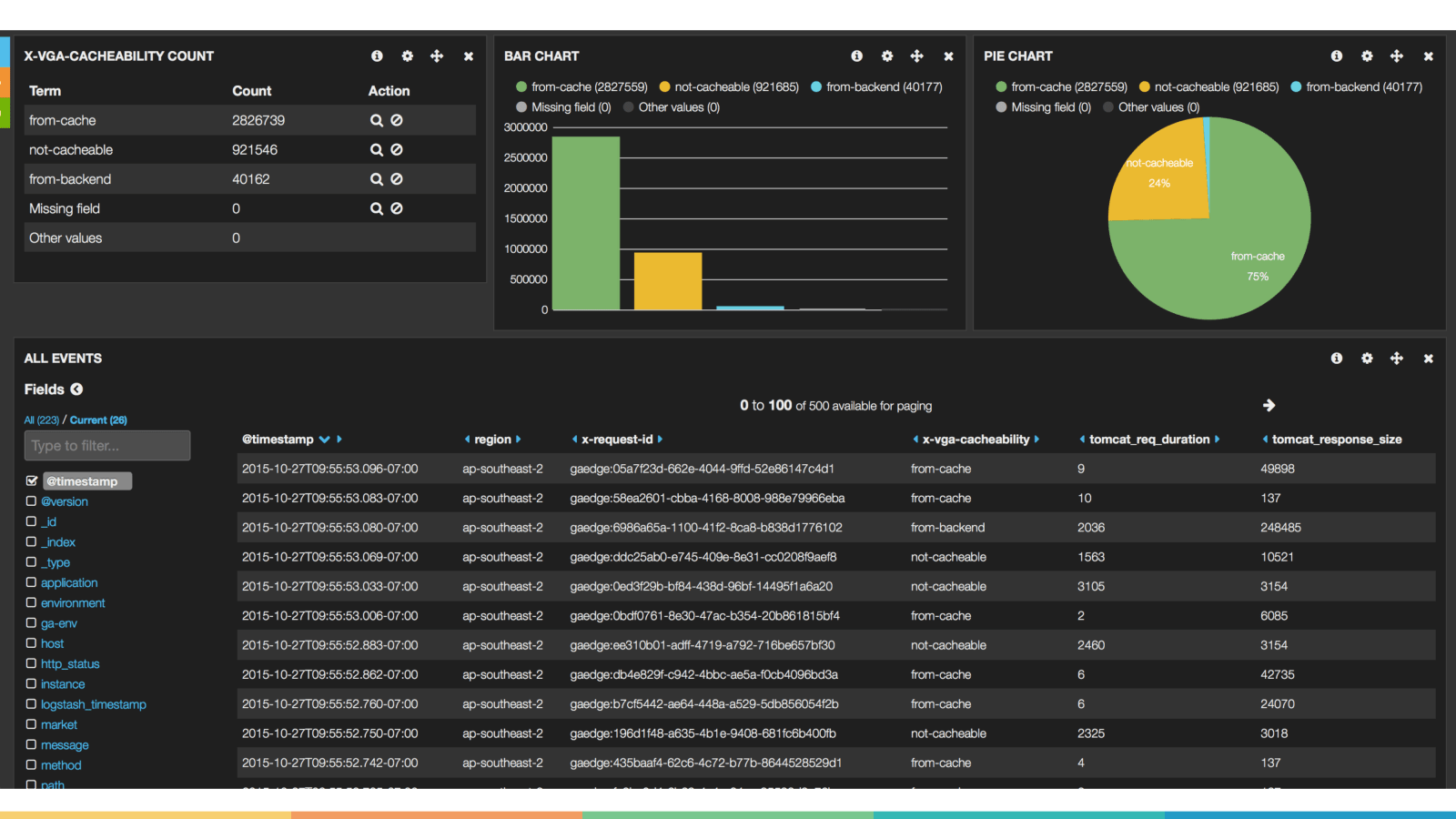Uncheck the @timestamp field
1456x819 pixels.
32,480
